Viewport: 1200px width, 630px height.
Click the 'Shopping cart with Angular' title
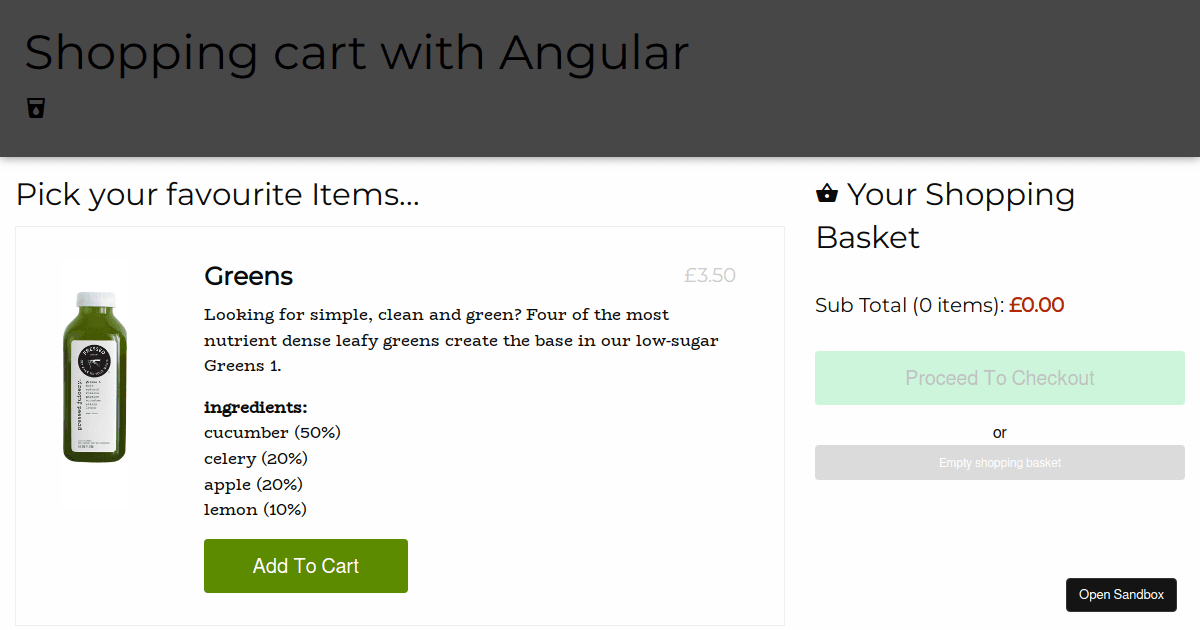tap(357, 53)
